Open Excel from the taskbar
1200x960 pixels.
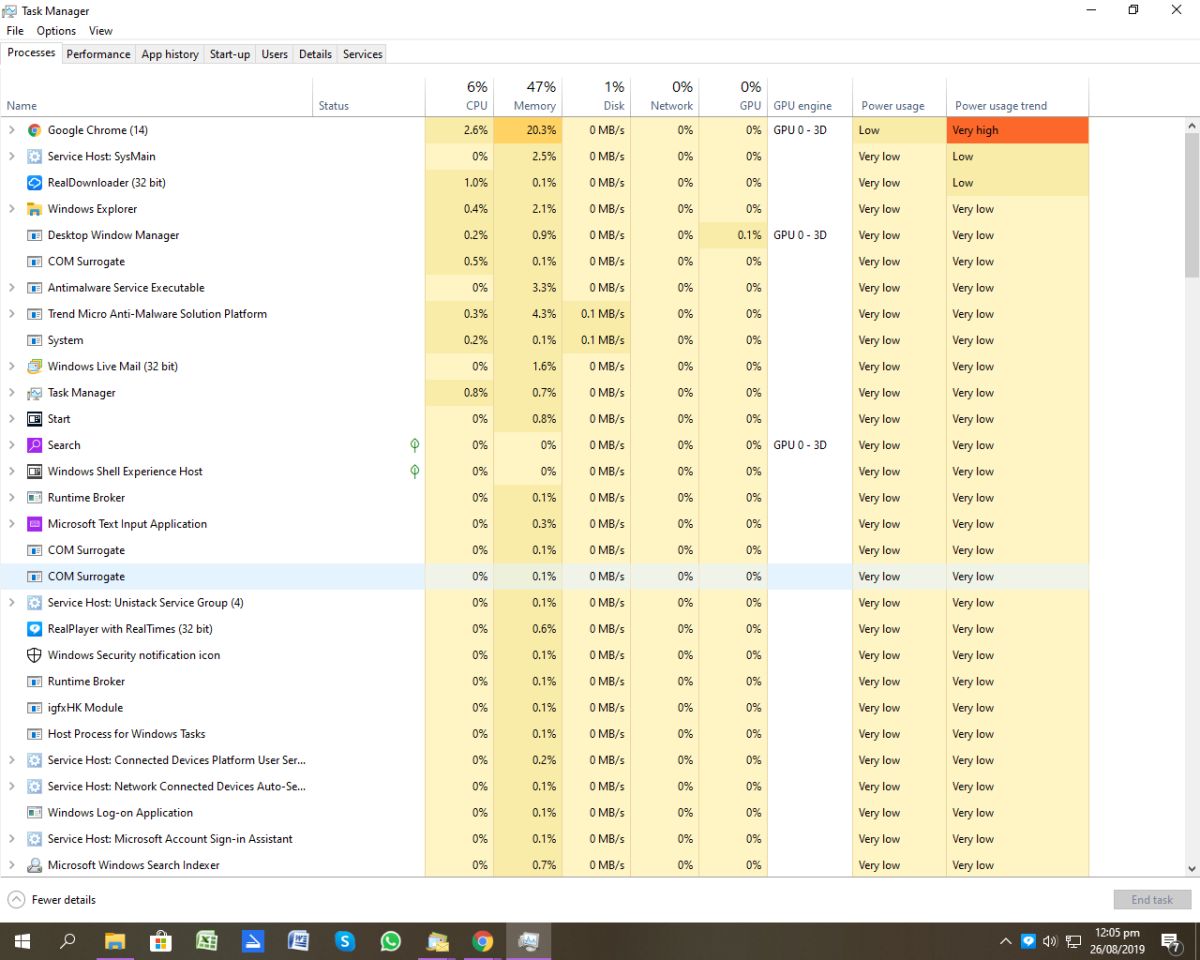pos(207,941)
